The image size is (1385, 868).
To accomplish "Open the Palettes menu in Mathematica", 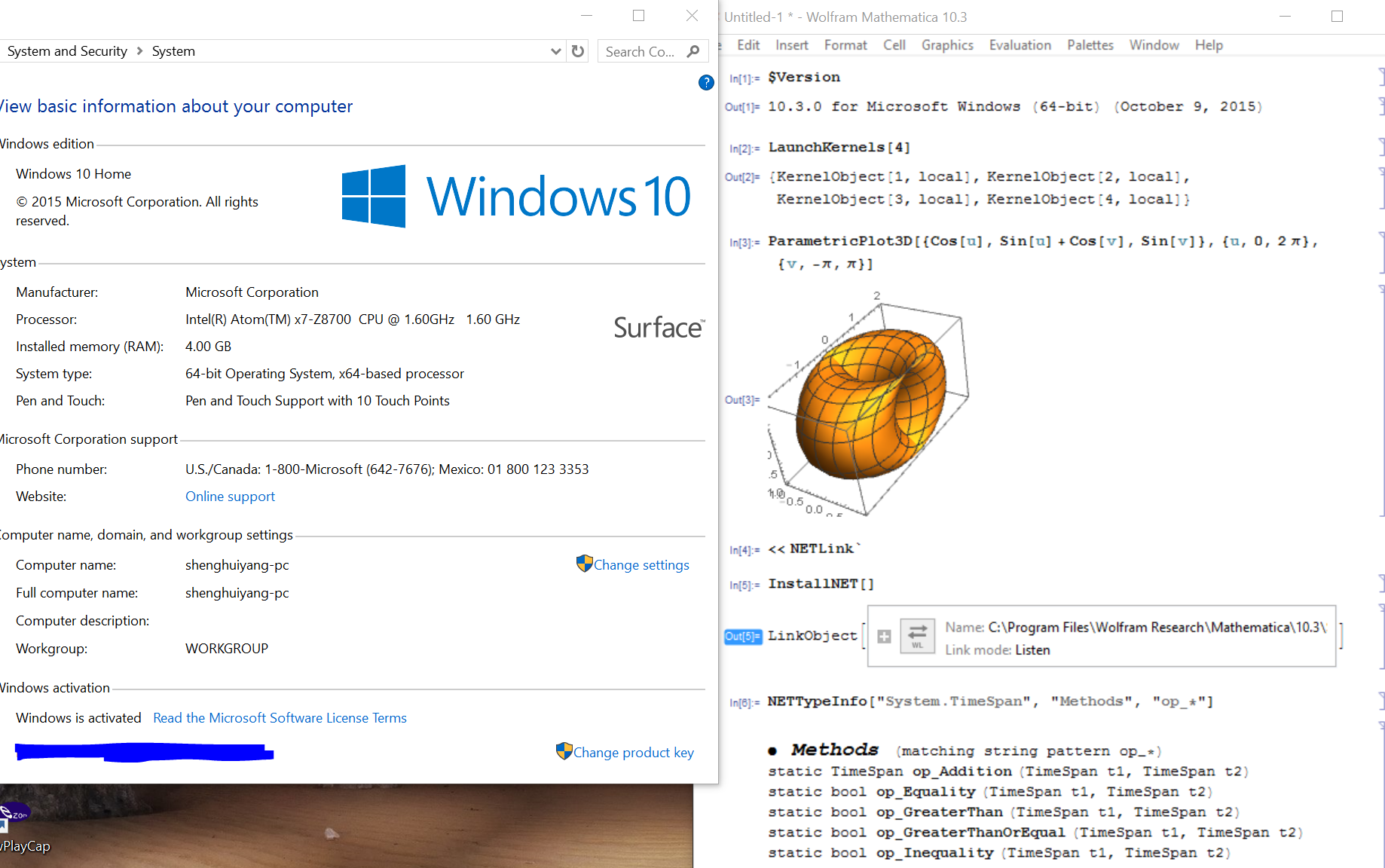I will point(1090,45).
